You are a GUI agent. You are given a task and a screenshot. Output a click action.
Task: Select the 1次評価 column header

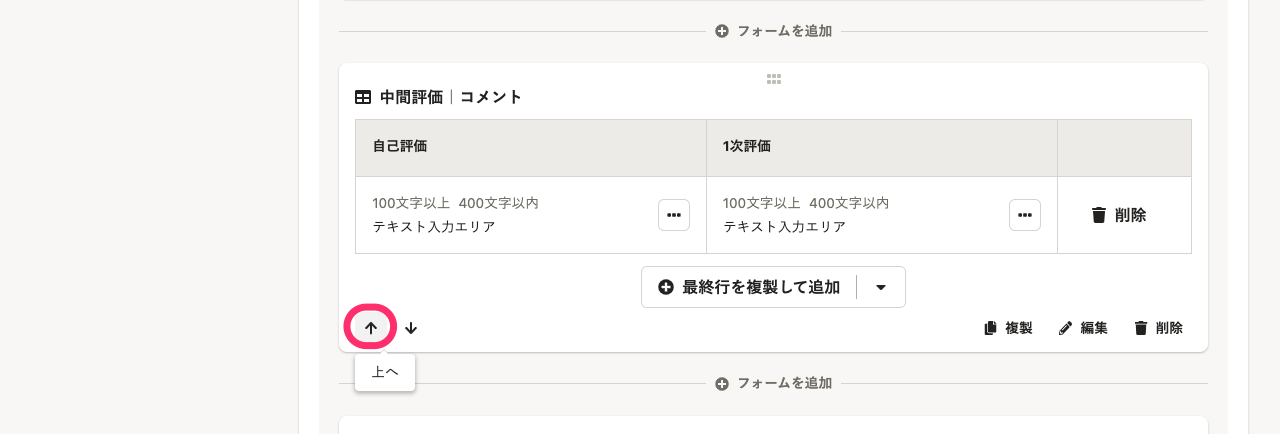pyautogui.click(x=882, y=148)
